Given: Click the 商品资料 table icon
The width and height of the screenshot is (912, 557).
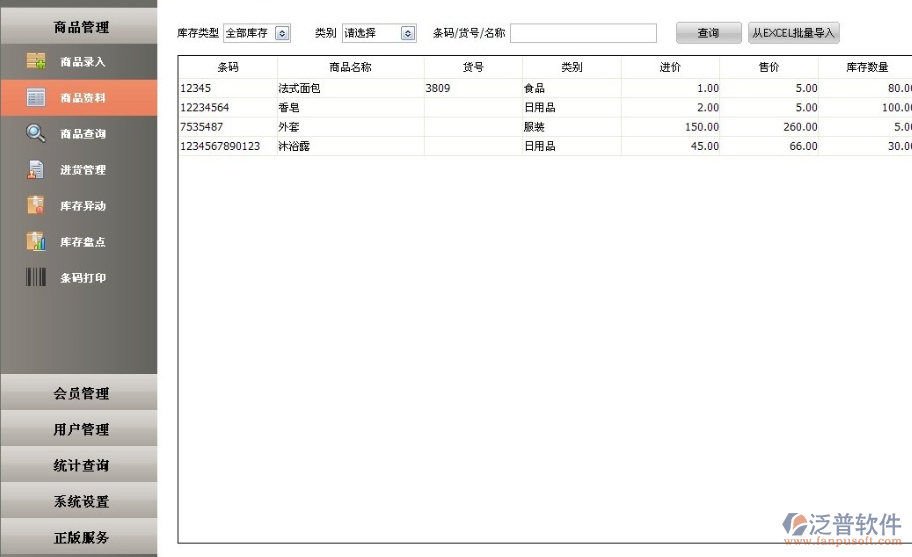Looking at the screenshot, I should click(35, 98).
